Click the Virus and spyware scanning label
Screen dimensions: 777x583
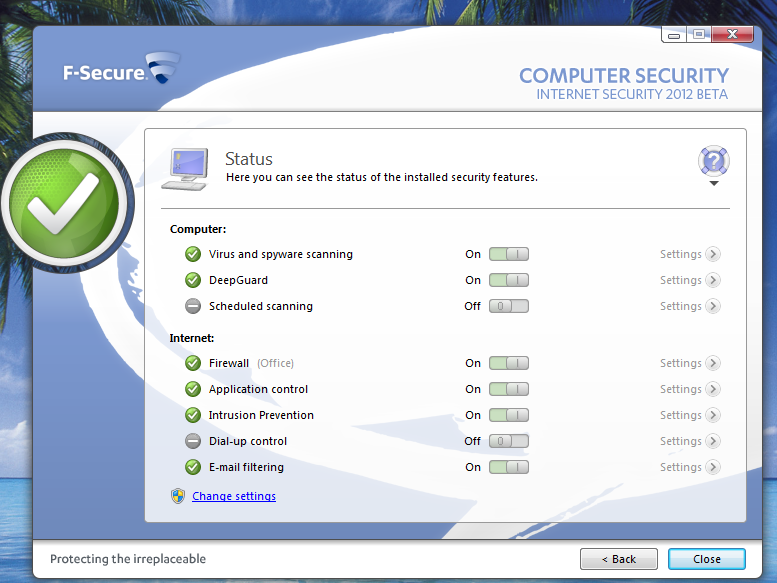point(281,254)
